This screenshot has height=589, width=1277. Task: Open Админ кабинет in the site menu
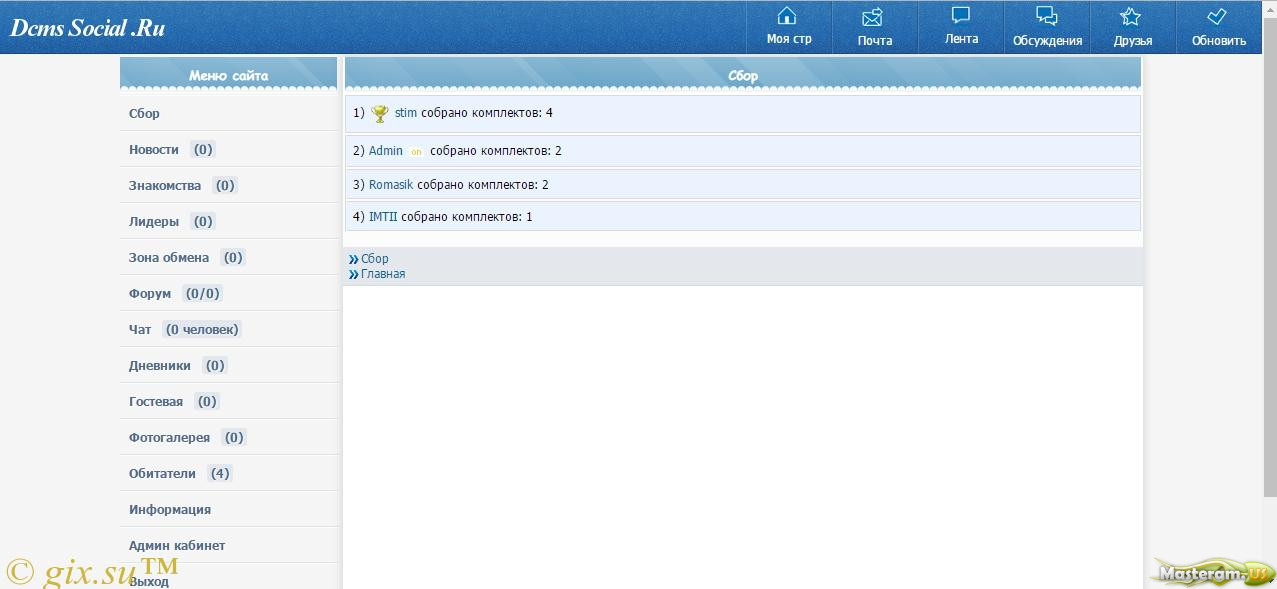[177, 546]
